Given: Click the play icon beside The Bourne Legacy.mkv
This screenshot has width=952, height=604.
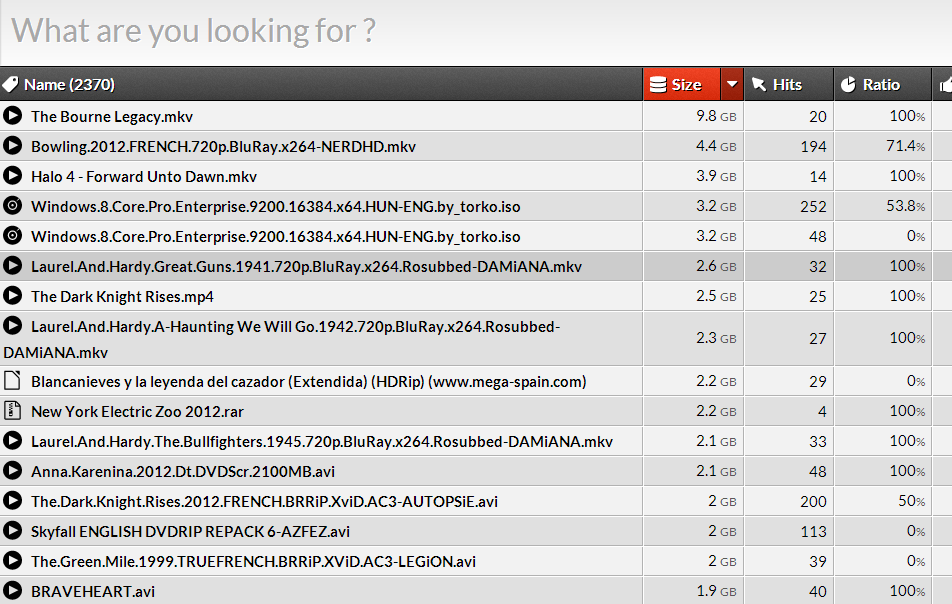Looking at the screenshot, I should (12, 115).
